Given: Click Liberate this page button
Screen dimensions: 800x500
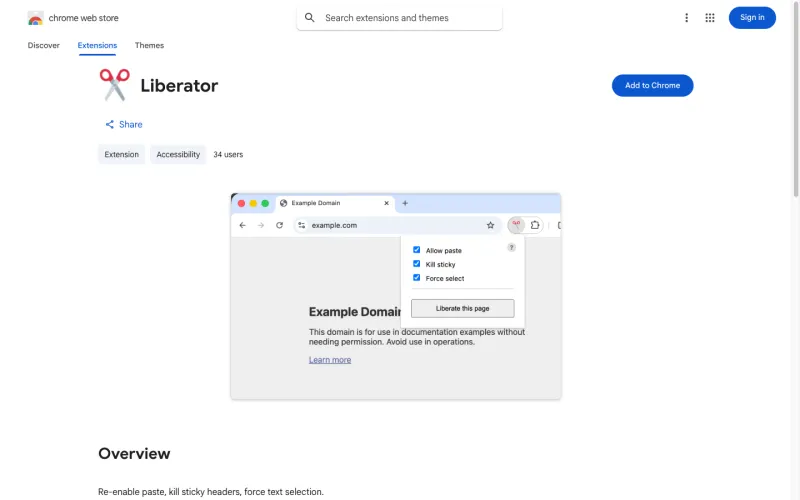Looking at the screenshot, I should point(462,308).
